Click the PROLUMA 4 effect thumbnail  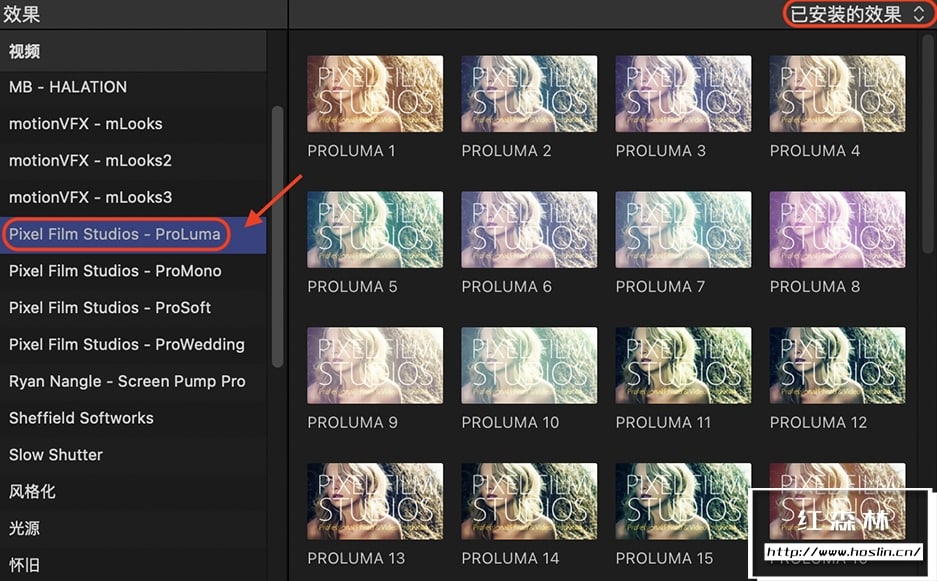pos(838,94)
